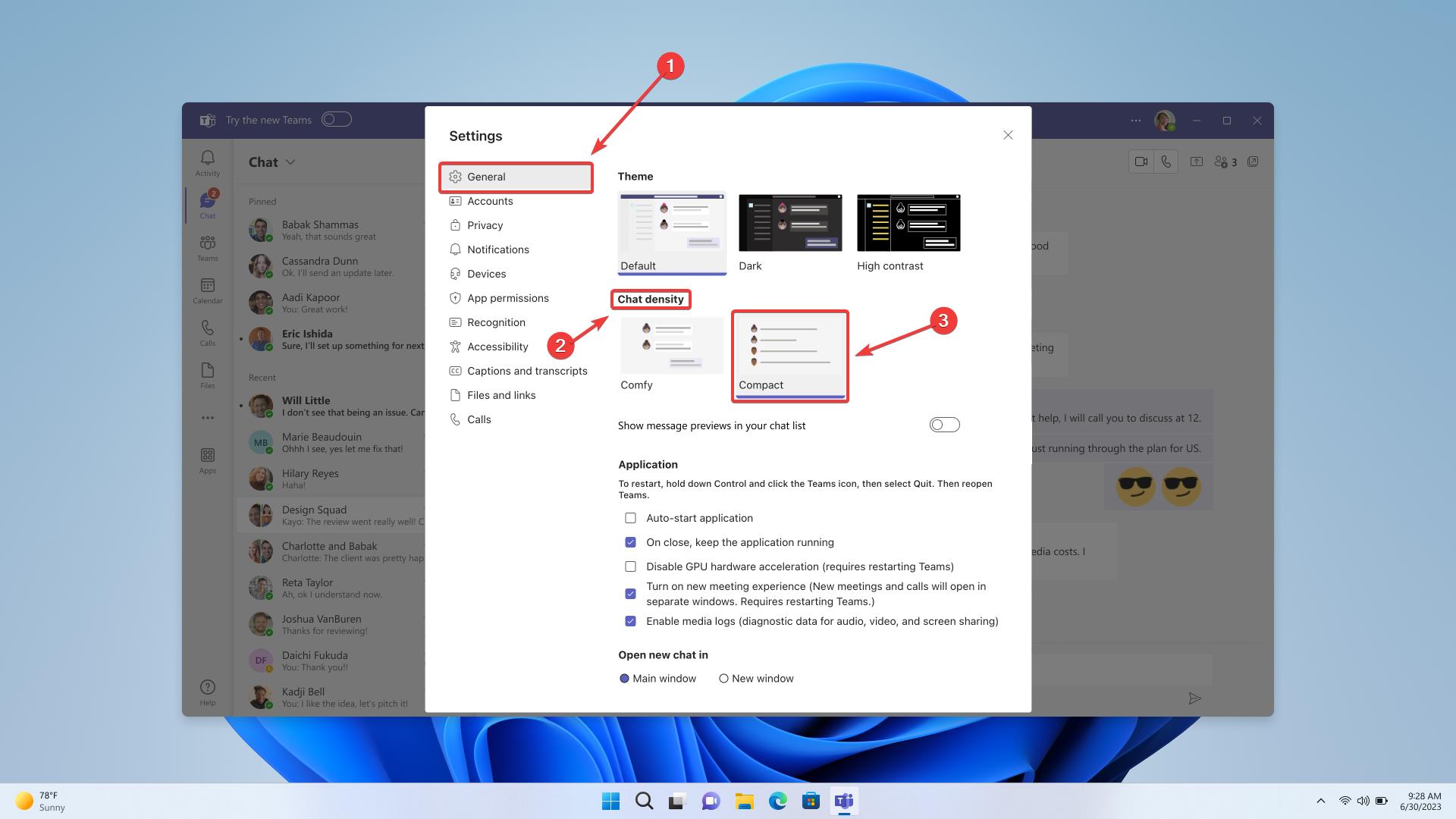Click the profile avatar in title bar
The image size is (1456, 819).
1164,120
